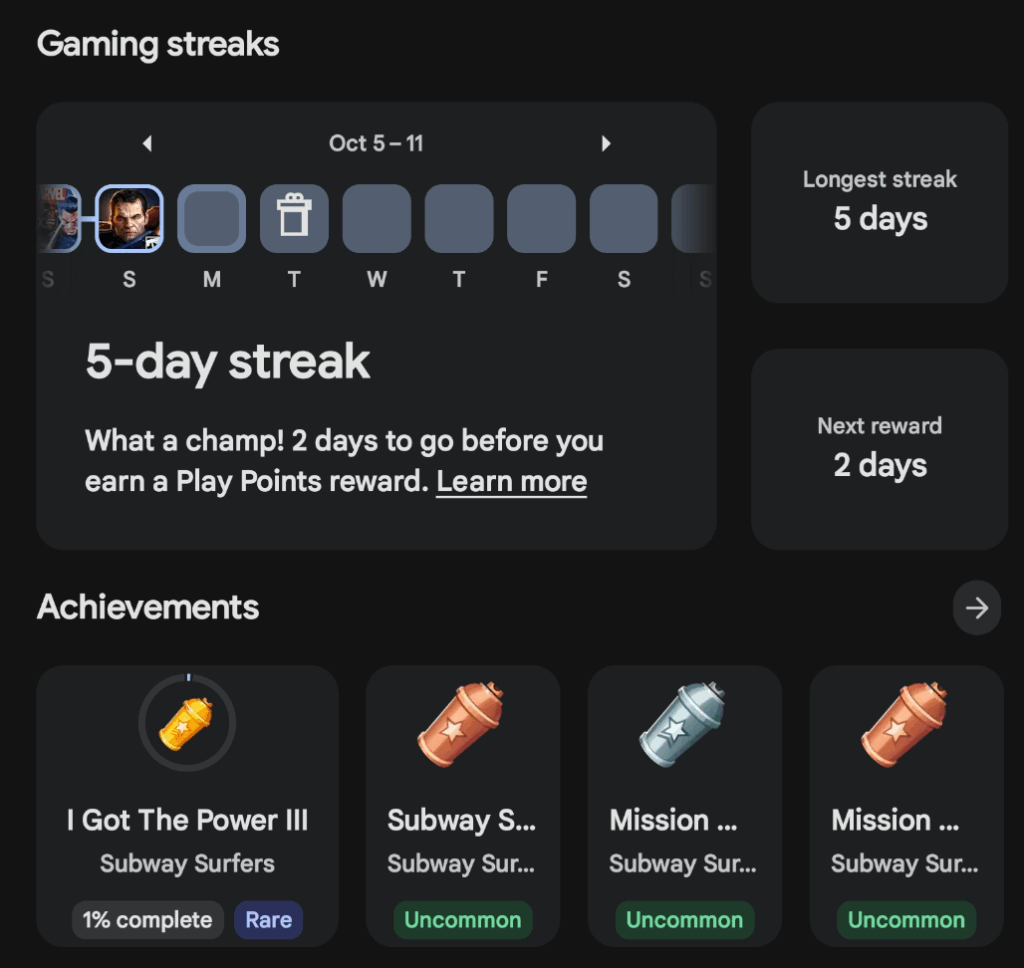Viewport: 1024px width, 968px height.
Task: Select the Oct 5 – 11 date range
Action: click(376, 143)
